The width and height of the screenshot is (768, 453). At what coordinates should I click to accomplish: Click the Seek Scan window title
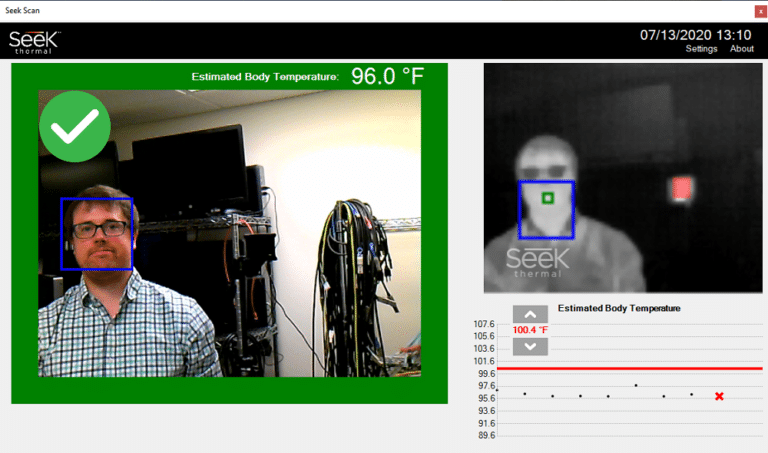[x=23, y=10]
